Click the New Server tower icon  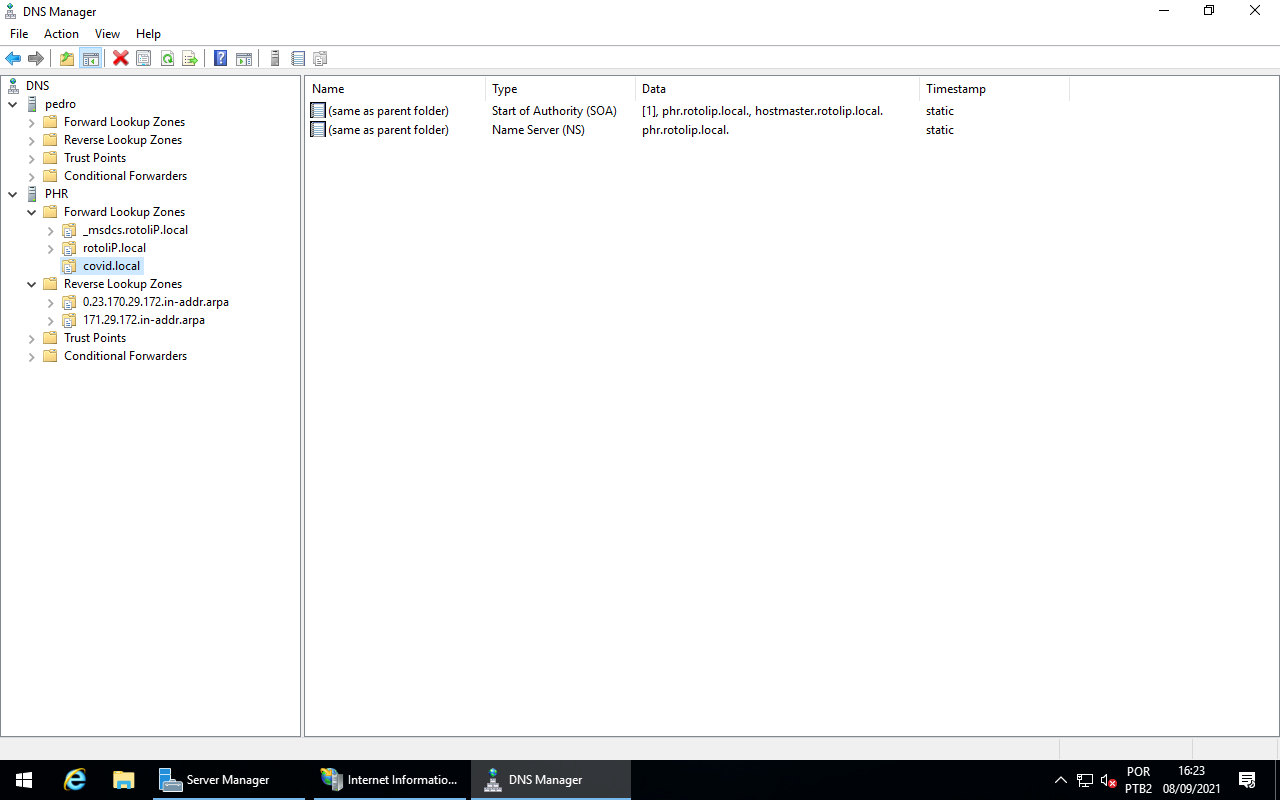[275, 59]
